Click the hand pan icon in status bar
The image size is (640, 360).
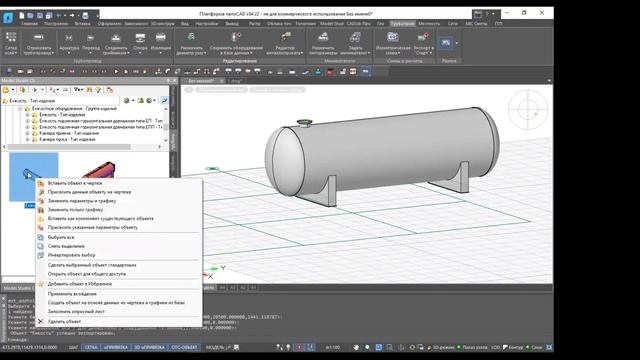pos(356,347)
